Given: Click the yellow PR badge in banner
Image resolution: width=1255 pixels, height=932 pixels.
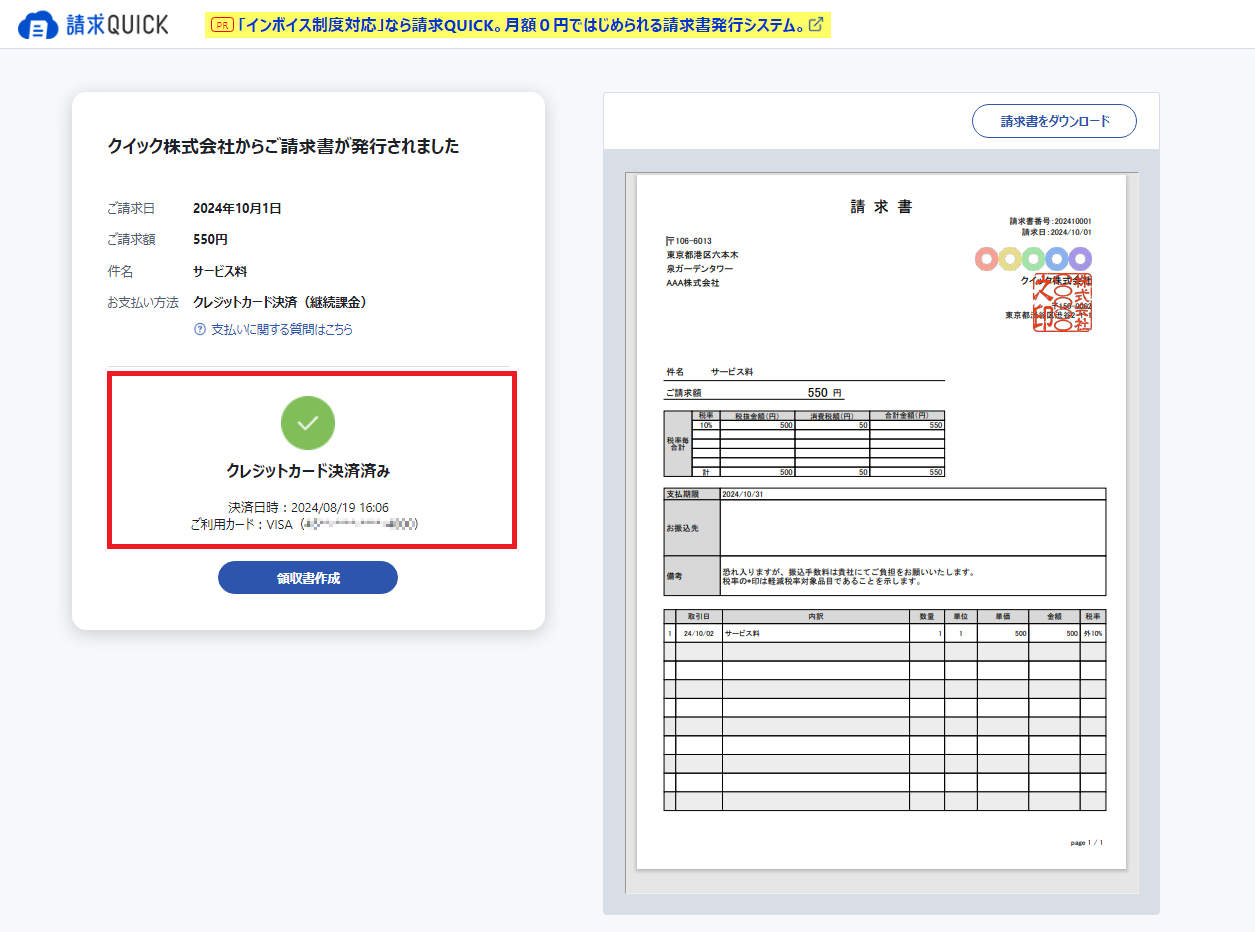Looking at the screenshot, I should coord(222,25).
